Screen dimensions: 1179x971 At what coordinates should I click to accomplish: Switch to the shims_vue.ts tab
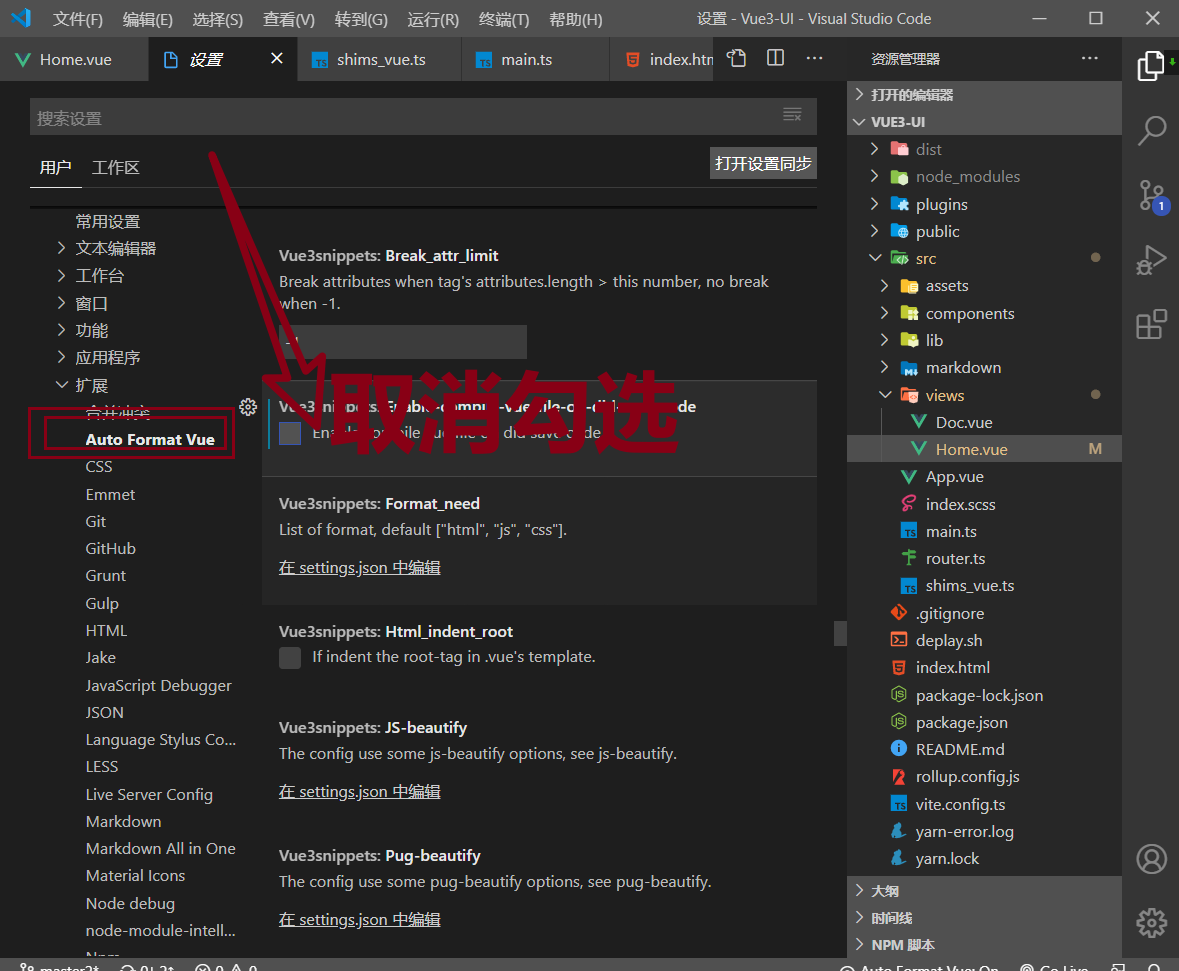tap(380, 59)
